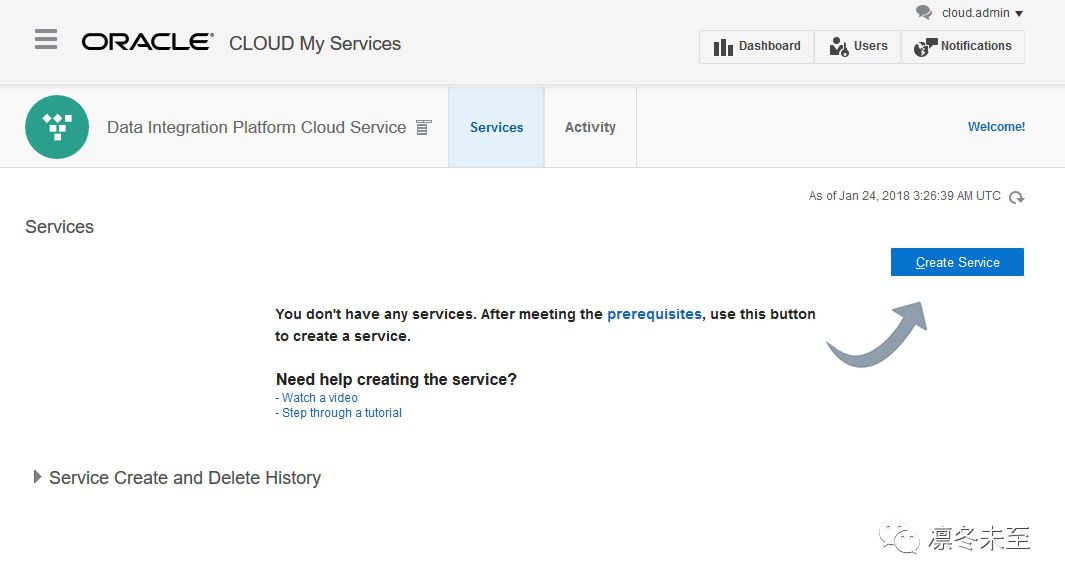The height and width of the screenshot is (585, 1065).
Task: Open the hamburger navigation menu
Action: [x=45, y=39]
